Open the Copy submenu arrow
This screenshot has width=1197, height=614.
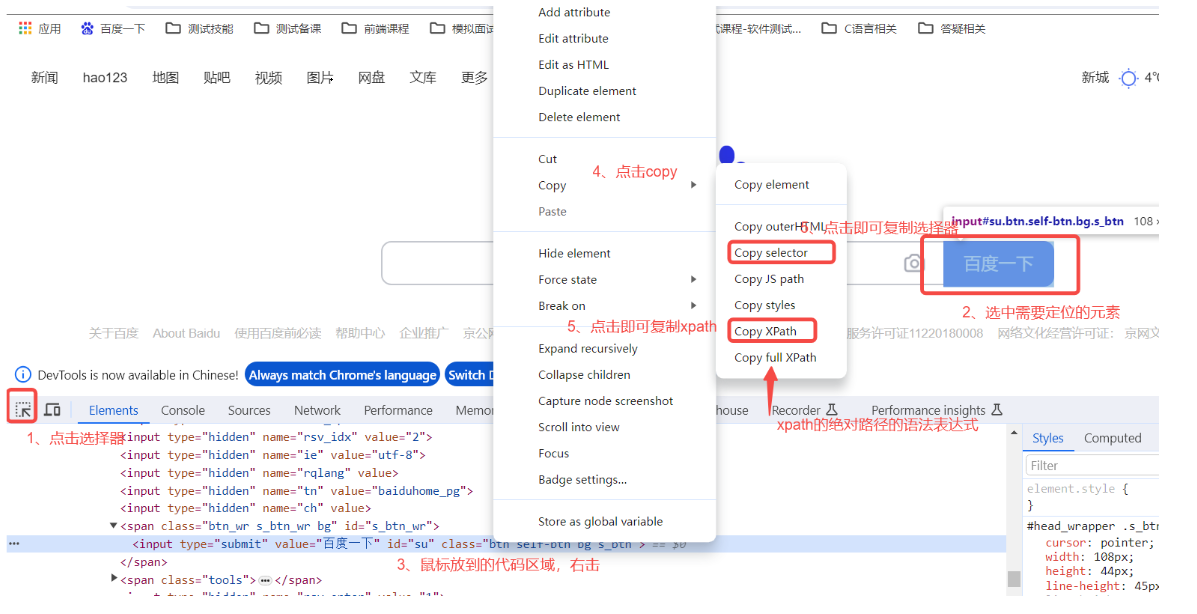(x=693, y=185)
